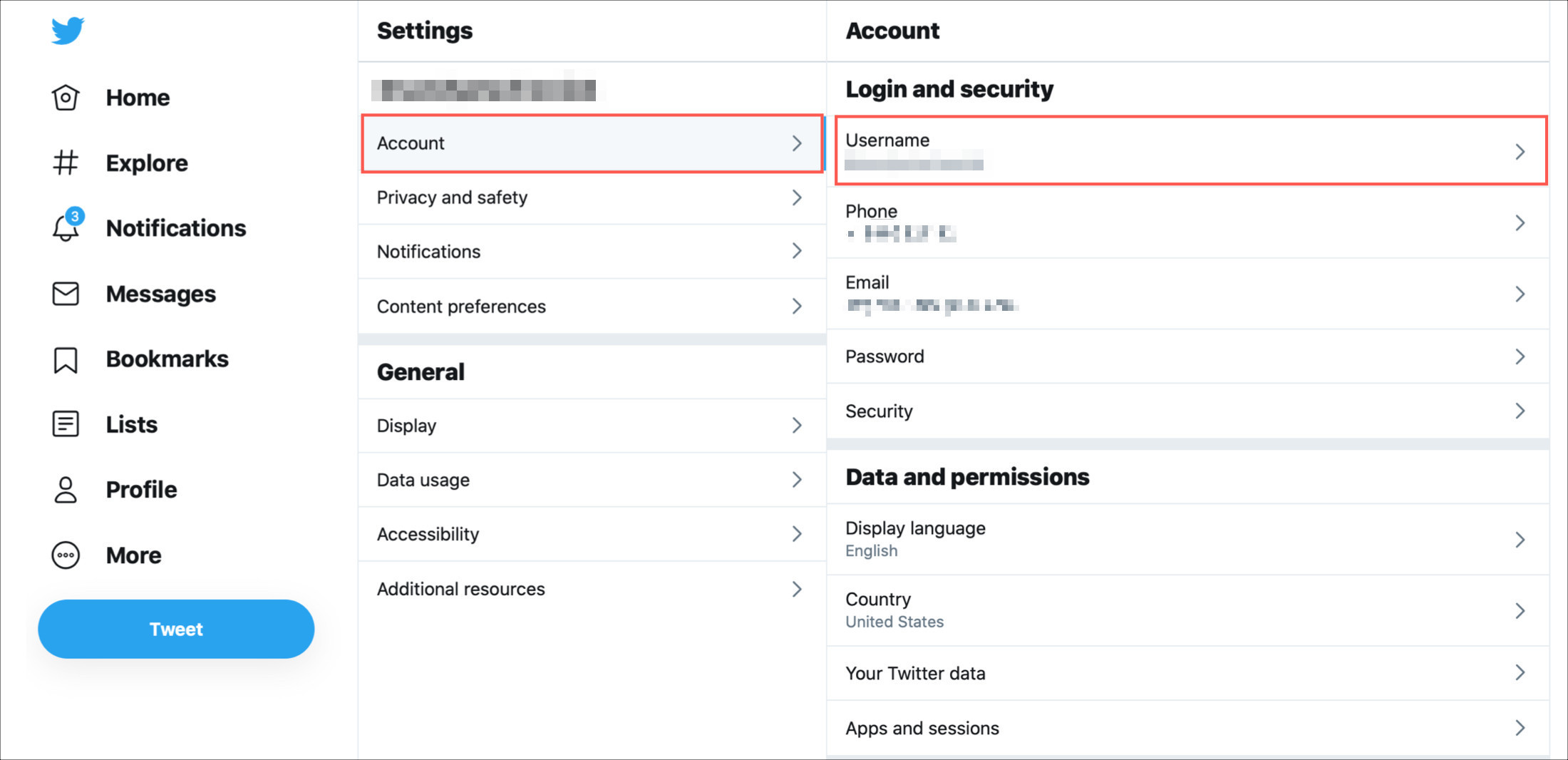Expand the Password row chevron

coord(1520,356)
